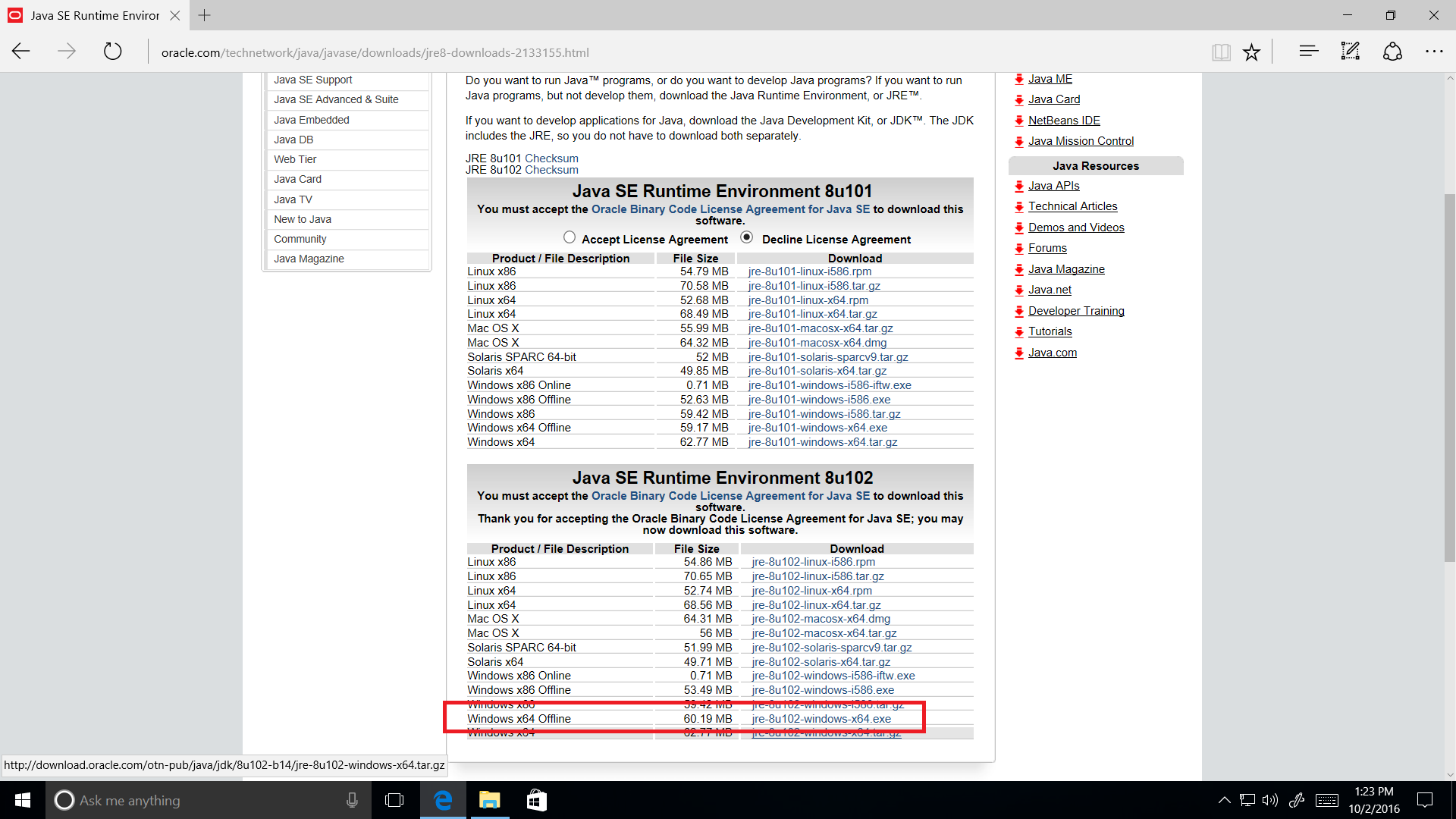Viewport: 1456px width, 819px height.
Task: Open File Explorer from the taskbar
Action: click(x=490, y=800)
